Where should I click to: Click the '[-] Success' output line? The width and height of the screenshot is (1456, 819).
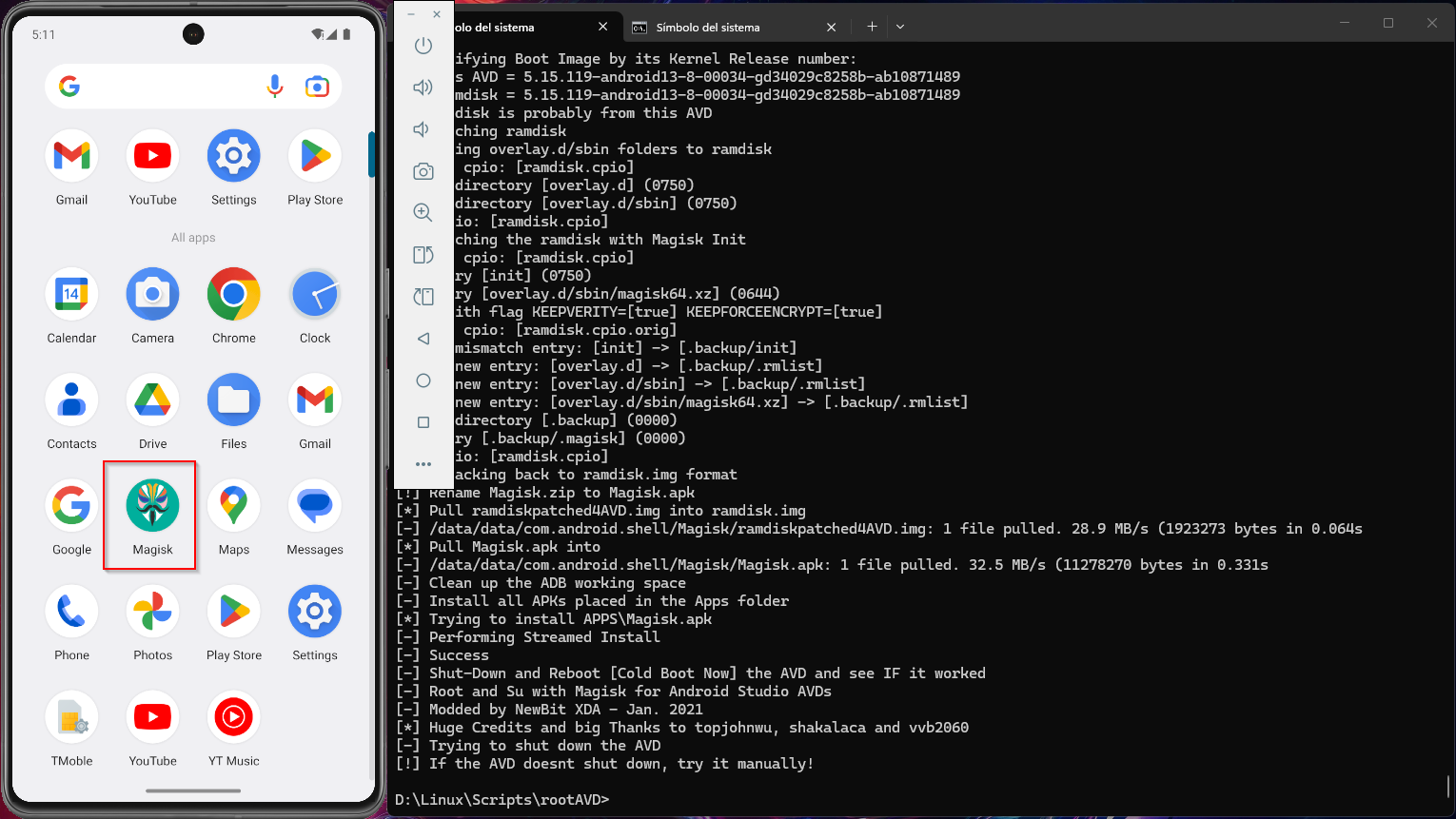(443, 655)
